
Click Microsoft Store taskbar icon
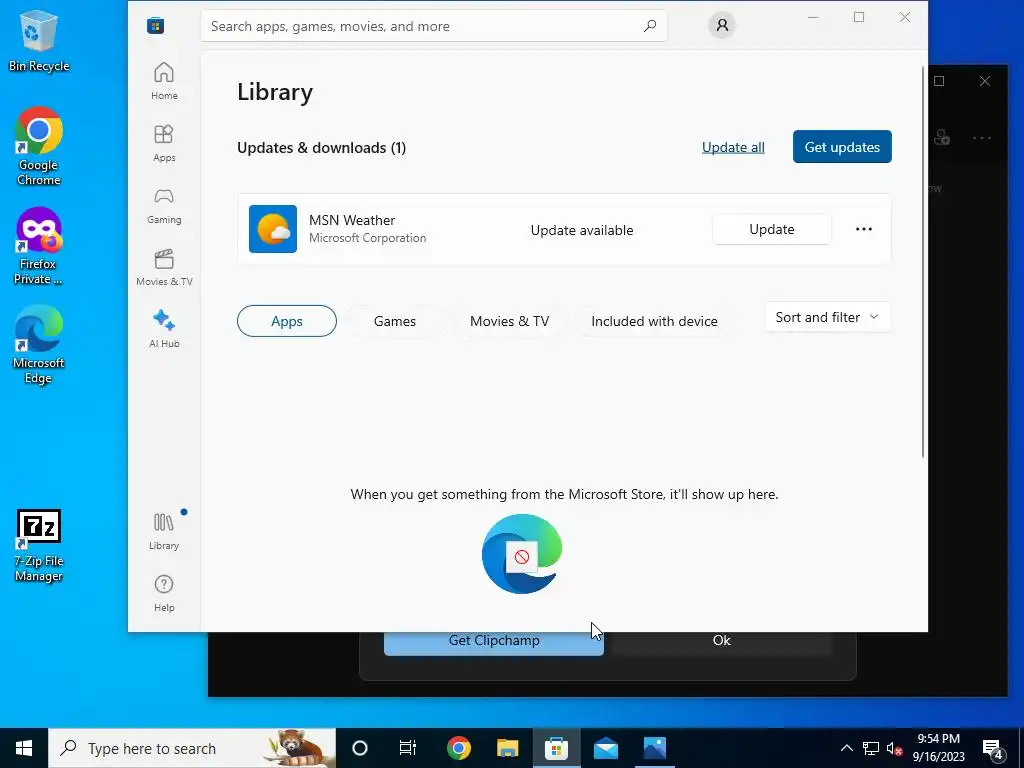coord(556,748)
